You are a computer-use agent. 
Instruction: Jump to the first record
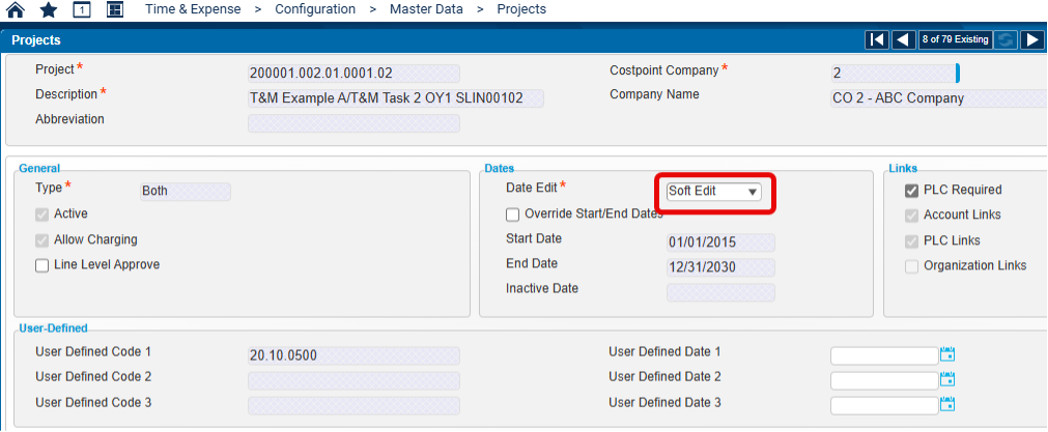pos(876,40)
